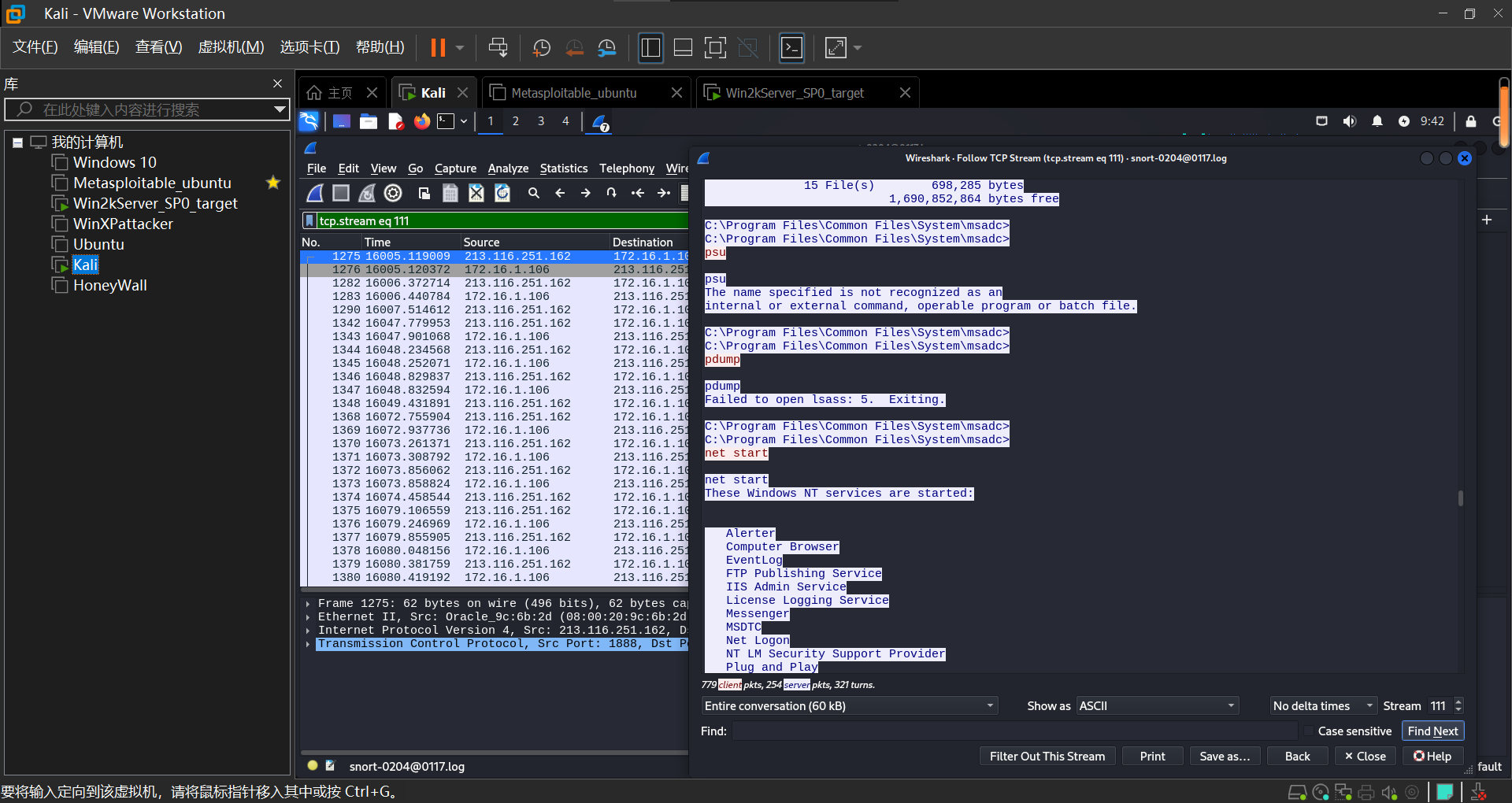Start capturing packets with the shark fin icon
Screen dimensions: 1512x803
coord(315,193)
